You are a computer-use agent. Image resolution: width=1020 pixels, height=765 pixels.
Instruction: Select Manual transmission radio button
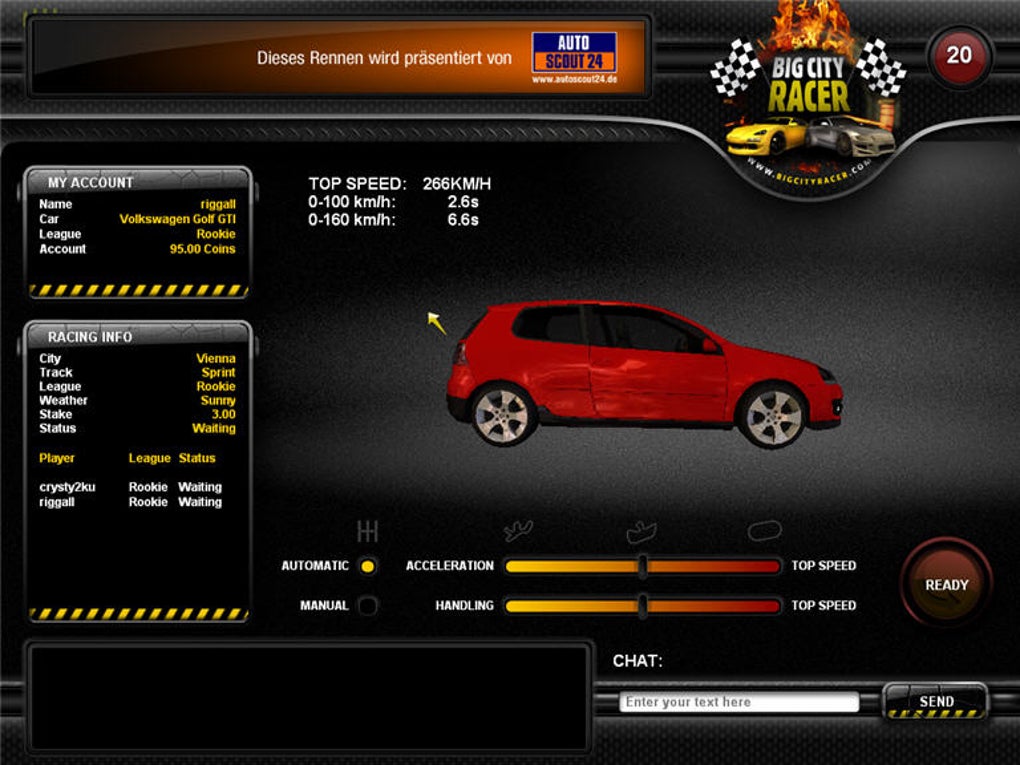coord(368,606)
